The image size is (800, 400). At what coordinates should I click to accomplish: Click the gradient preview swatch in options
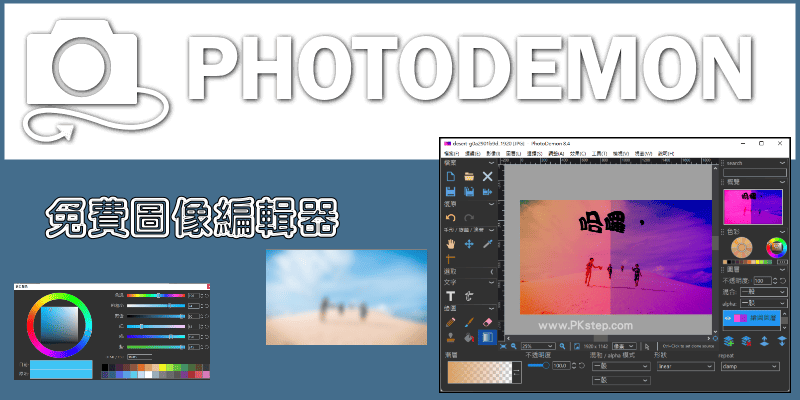(x=480, y=372)
